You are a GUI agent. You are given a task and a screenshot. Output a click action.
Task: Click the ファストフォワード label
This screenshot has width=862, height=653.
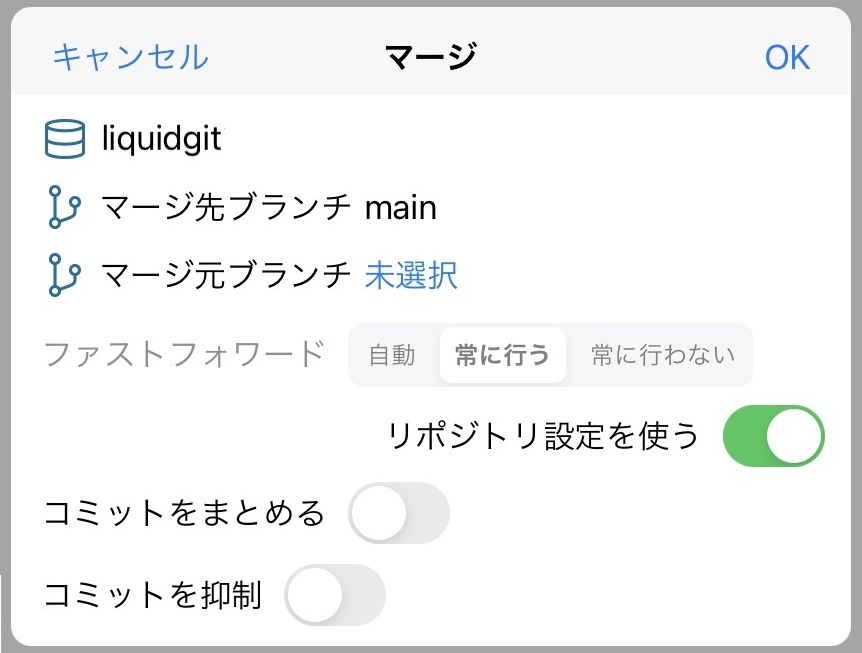(185, 353)
